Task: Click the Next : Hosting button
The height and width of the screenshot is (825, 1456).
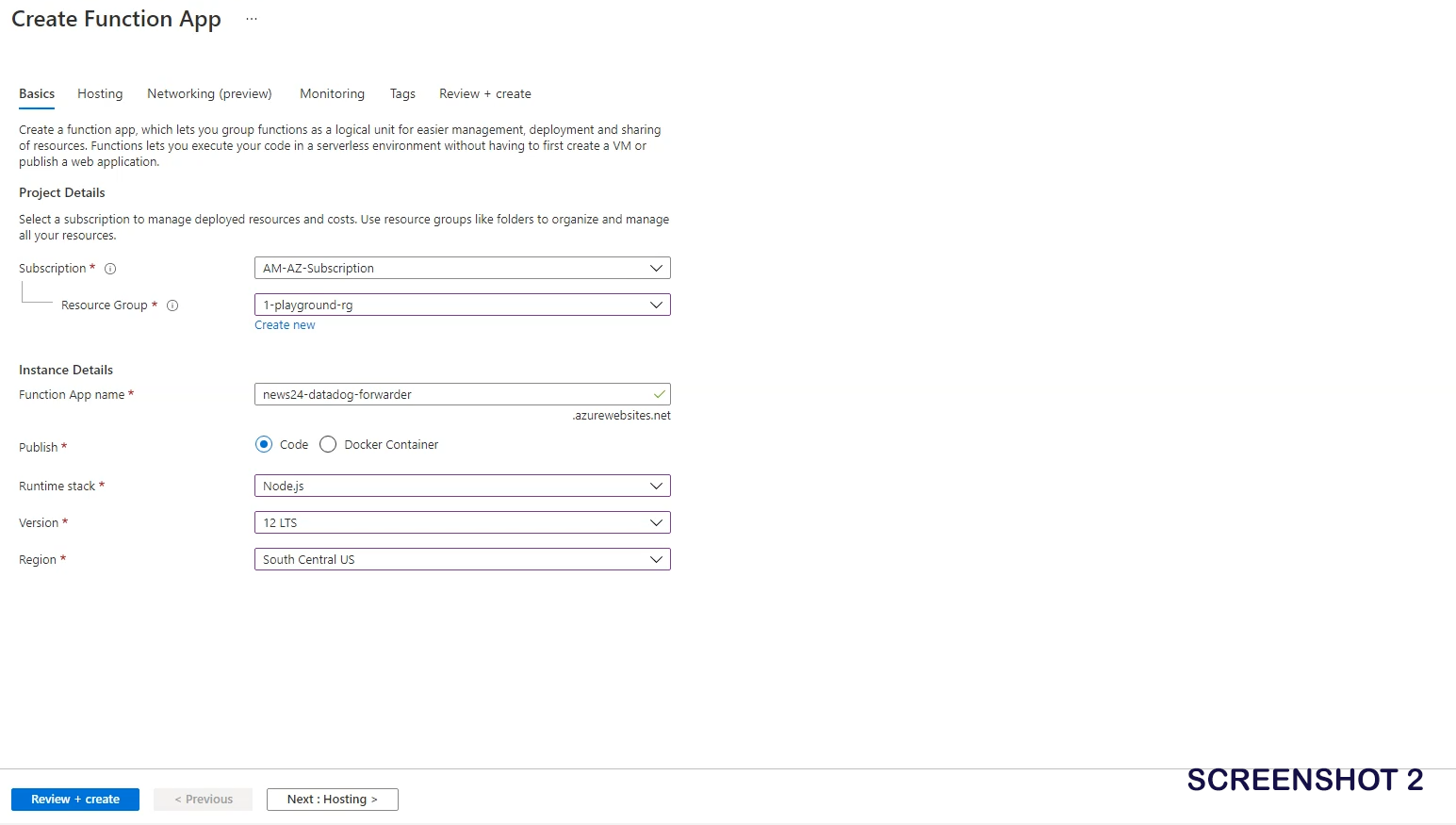Action: click(332, 800)
